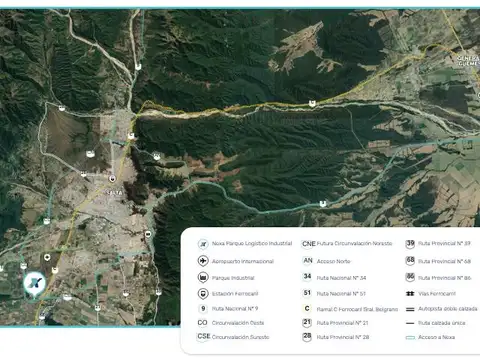This screenshot has height=360, width=480.
Task: Select the Parque Industrial legend icon
Action: [x=203, y=277]
